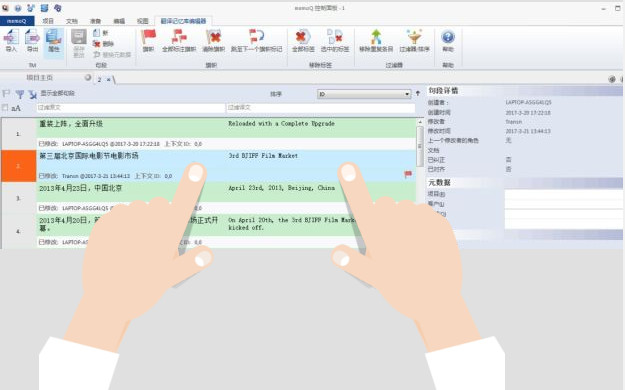The image size is (625, 390).
Task: Click the blue Help question-mark icon
Action: click(x=448, y=41)
